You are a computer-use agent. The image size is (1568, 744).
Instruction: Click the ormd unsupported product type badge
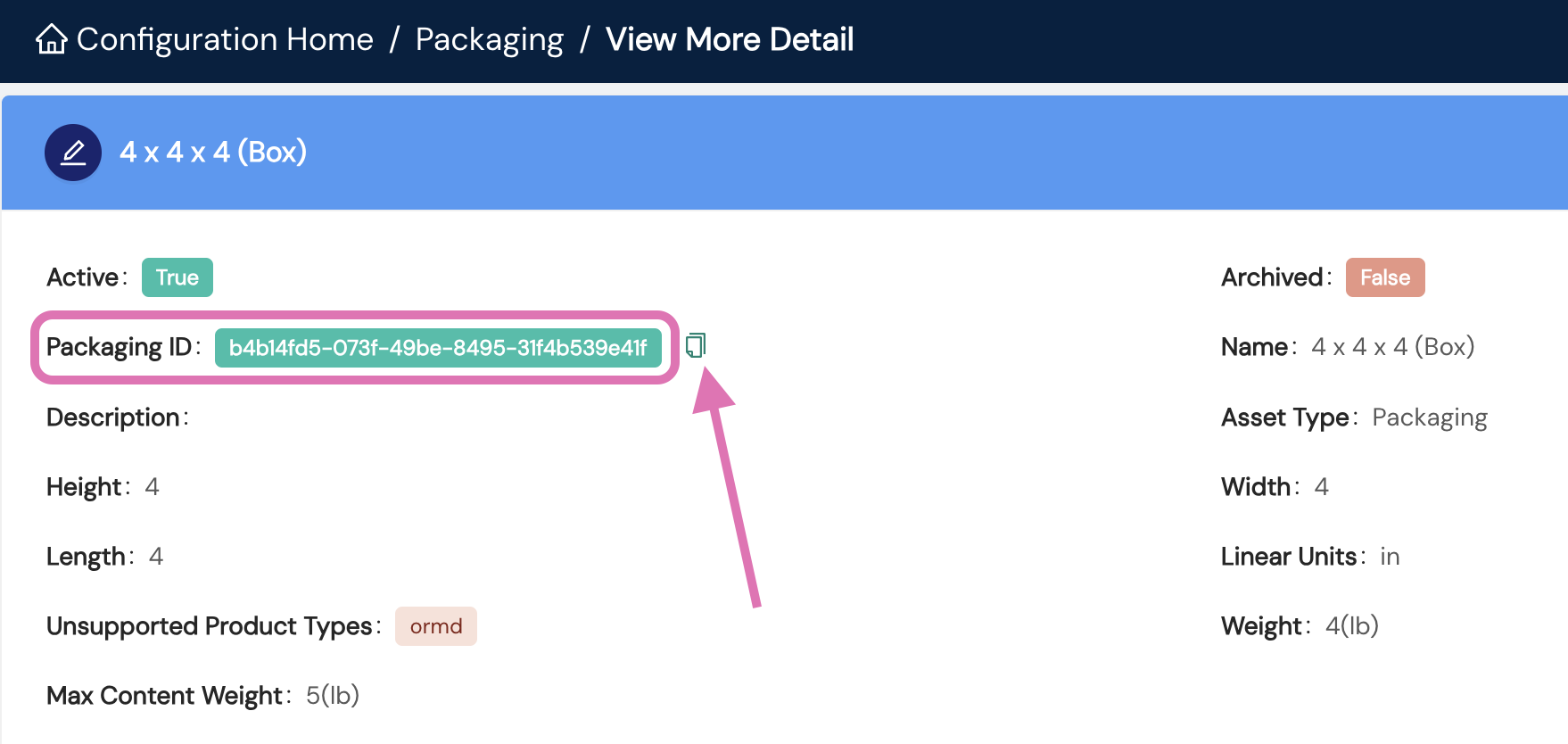coord(435,625)
